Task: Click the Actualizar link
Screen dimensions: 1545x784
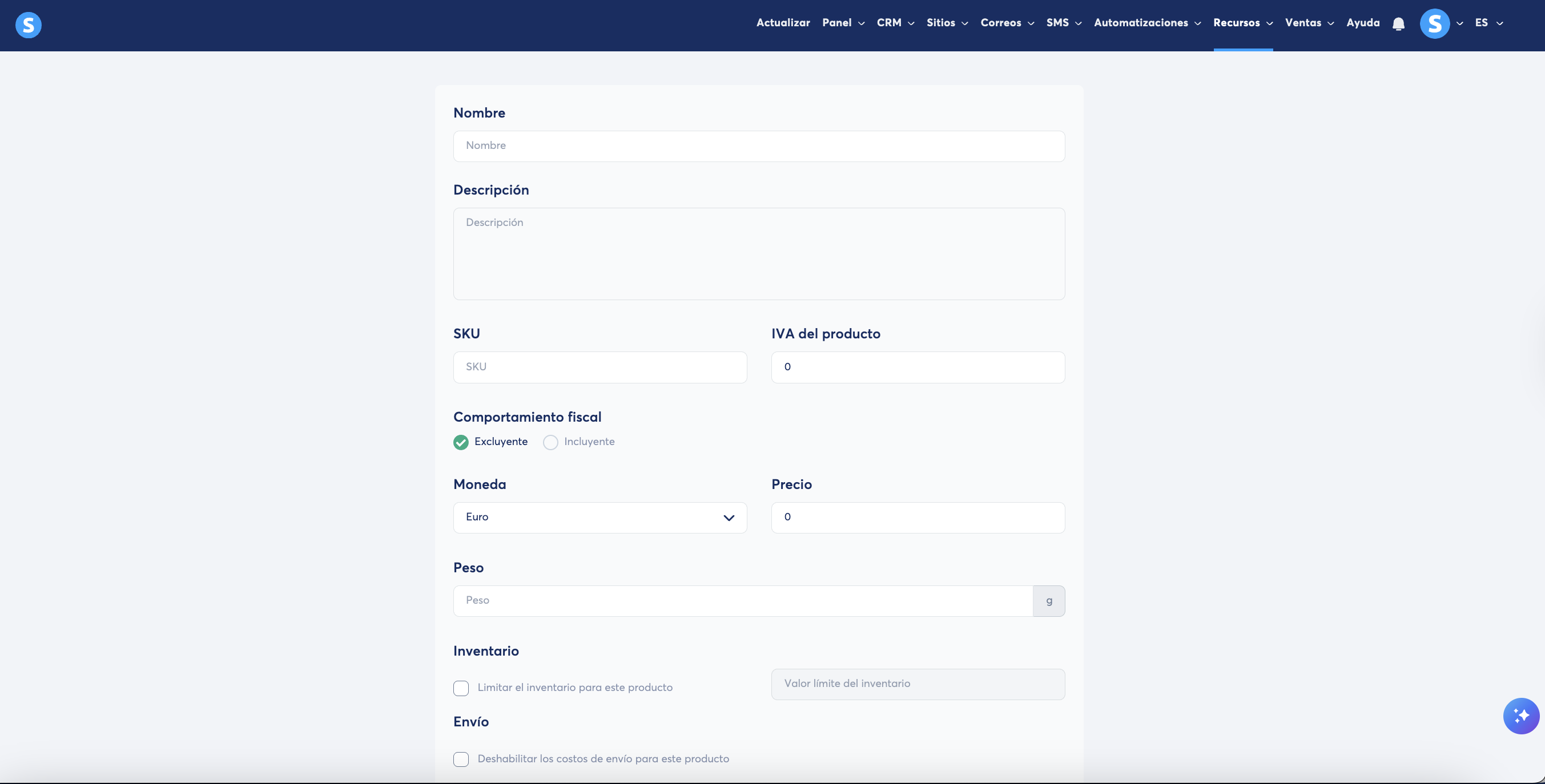Action: 783,23
